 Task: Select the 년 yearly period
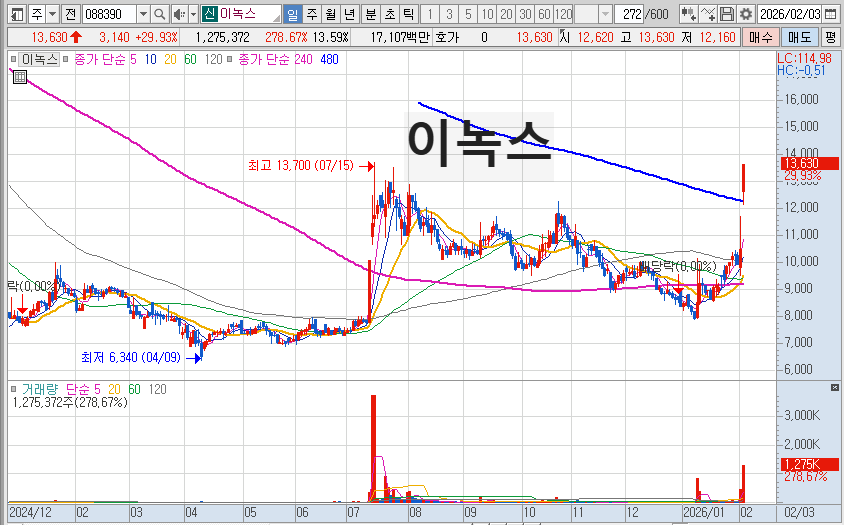(x=349, y=14)
